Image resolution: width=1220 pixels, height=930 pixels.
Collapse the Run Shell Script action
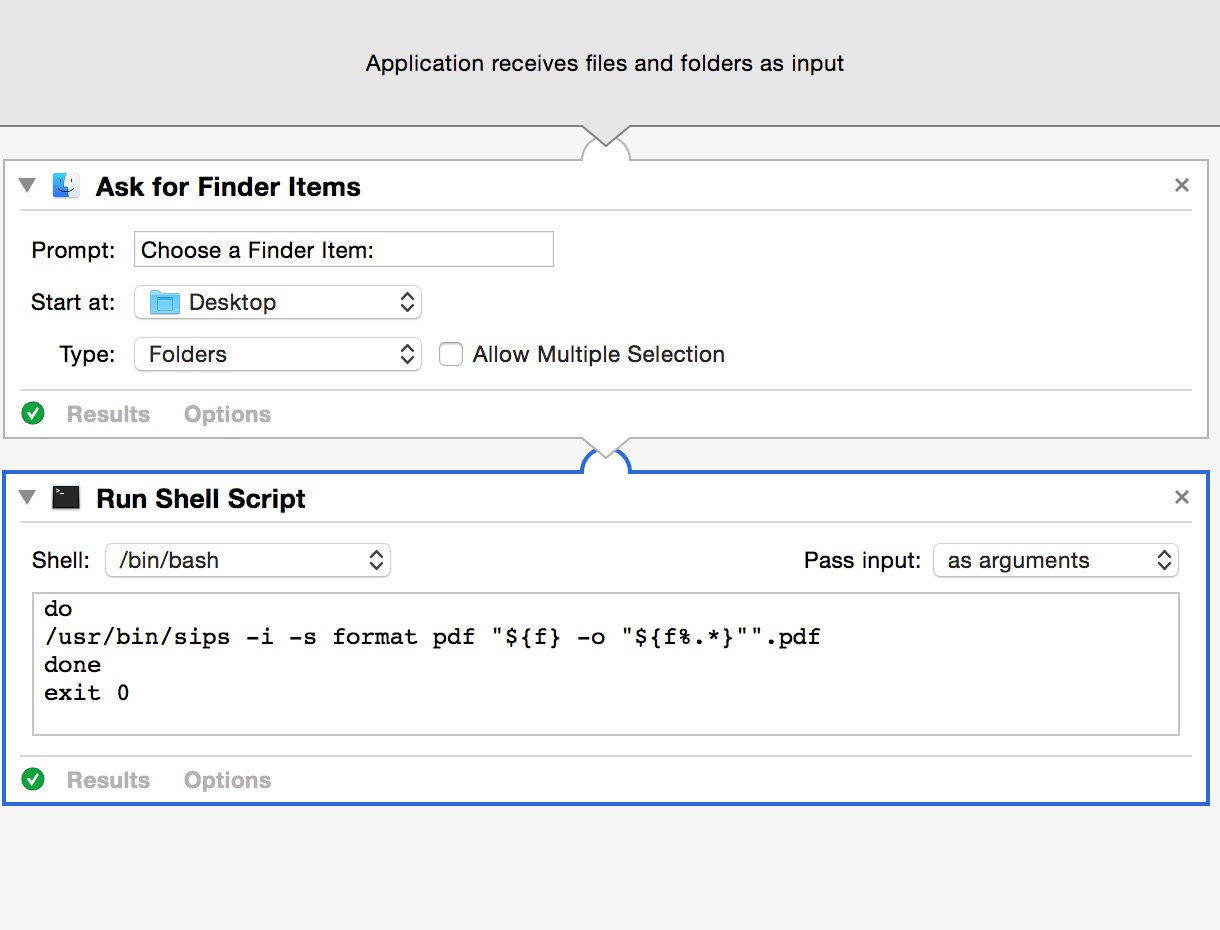click(x=28, y=498)
